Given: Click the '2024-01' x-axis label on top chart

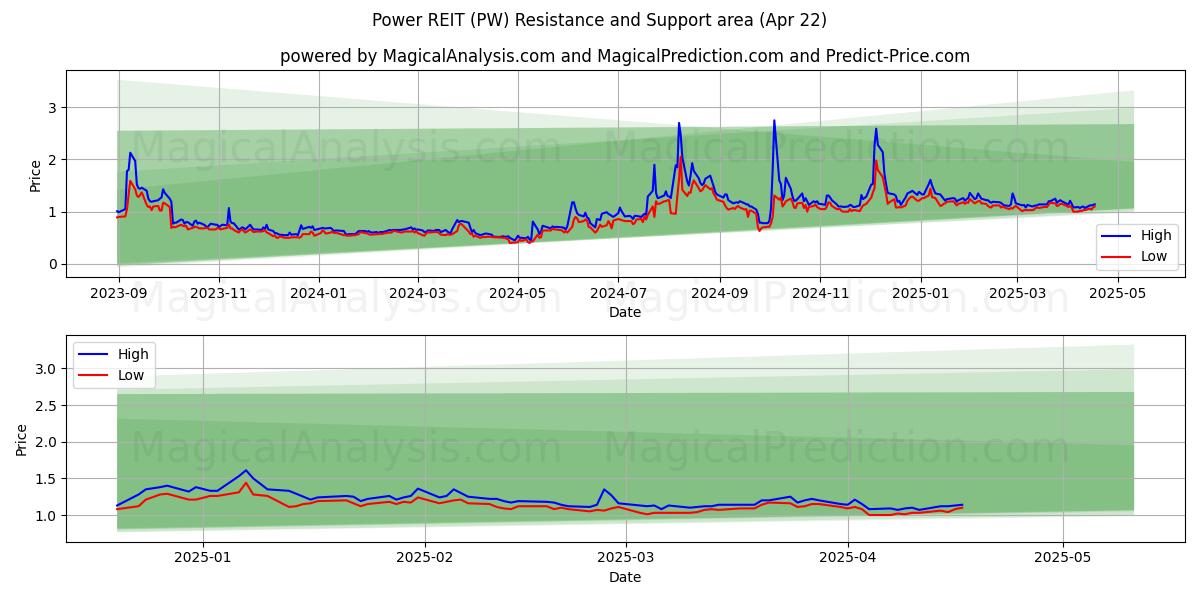Looking at the screenshot, I should pyautogui.click(x=319, y=294).
